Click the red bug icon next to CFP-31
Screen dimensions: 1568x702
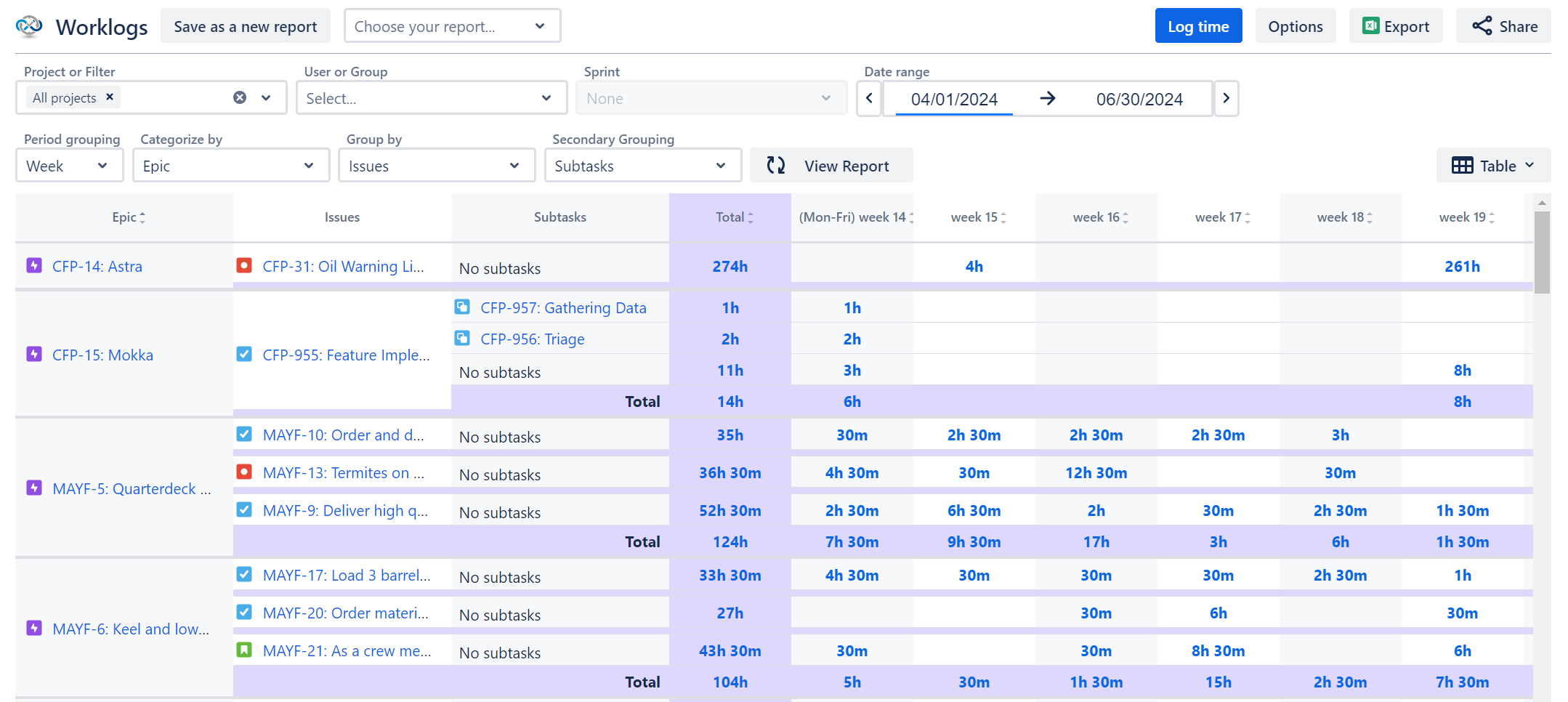point(243,266)
